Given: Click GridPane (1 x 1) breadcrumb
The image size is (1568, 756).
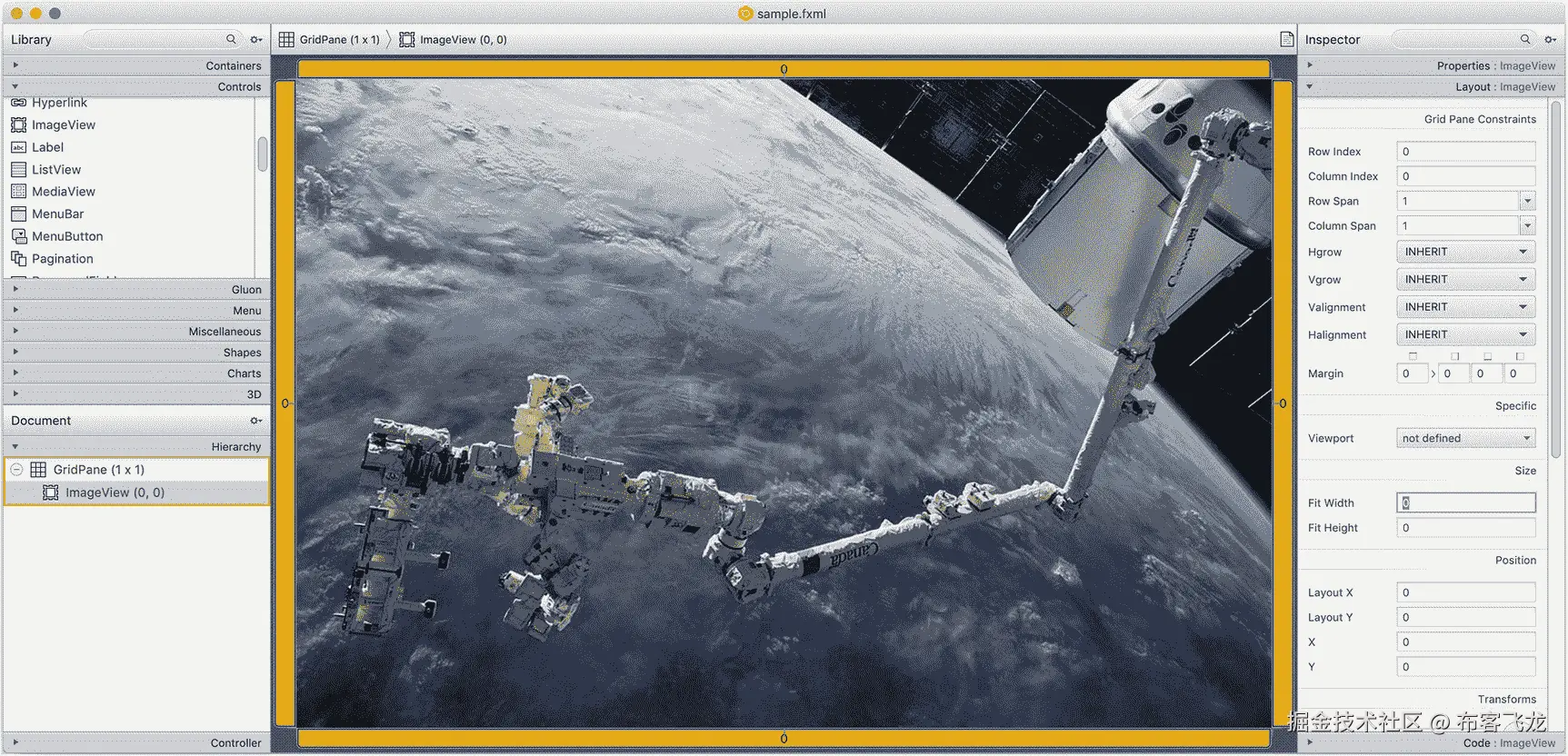Looking at the screenshot, I should 340,40.
